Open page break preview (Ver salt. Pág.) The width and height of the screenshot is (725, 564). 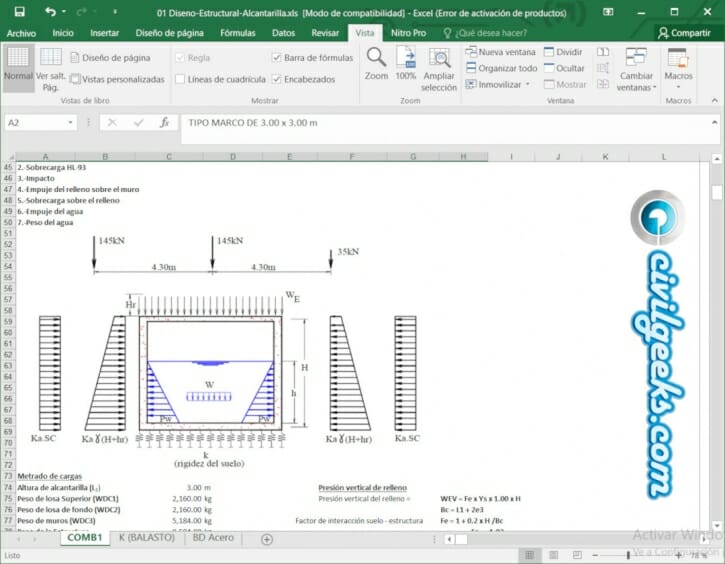(x=50, y=69)
